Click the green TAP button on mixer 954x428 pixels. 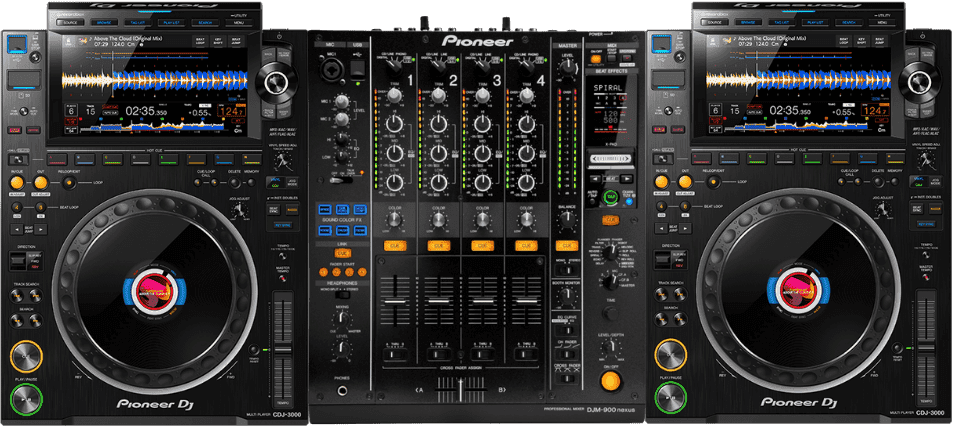610,197
